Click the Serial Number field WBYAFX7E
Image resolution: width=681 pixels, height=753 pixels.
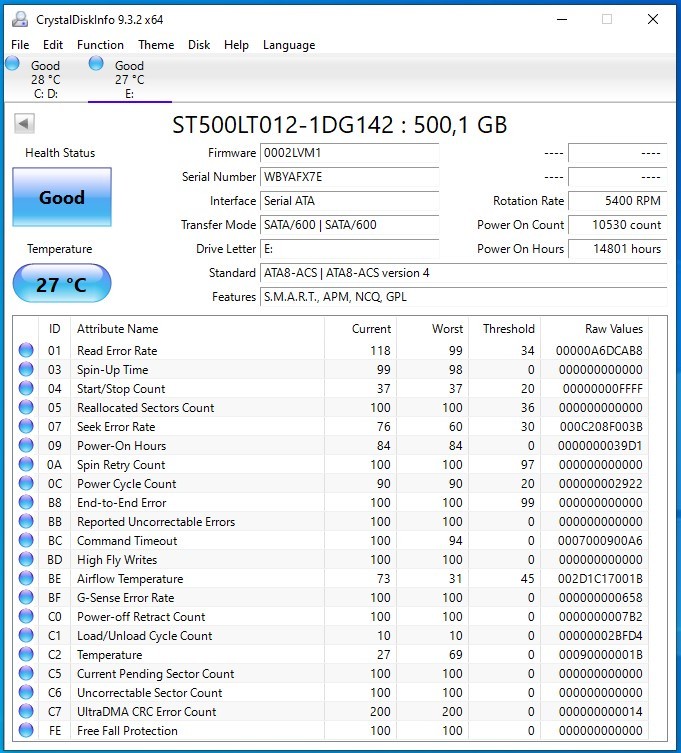point(350,177)
